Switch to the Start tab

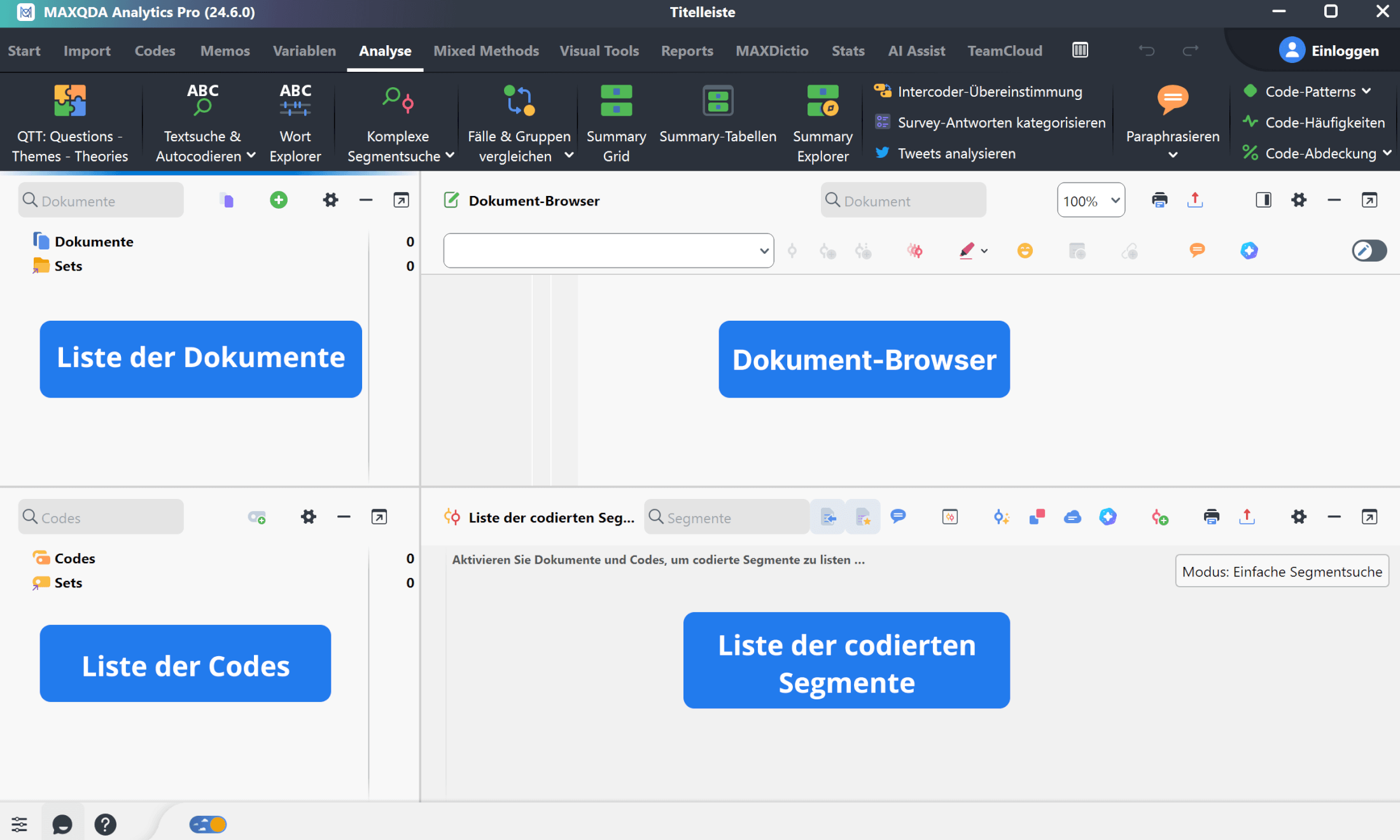24,50
